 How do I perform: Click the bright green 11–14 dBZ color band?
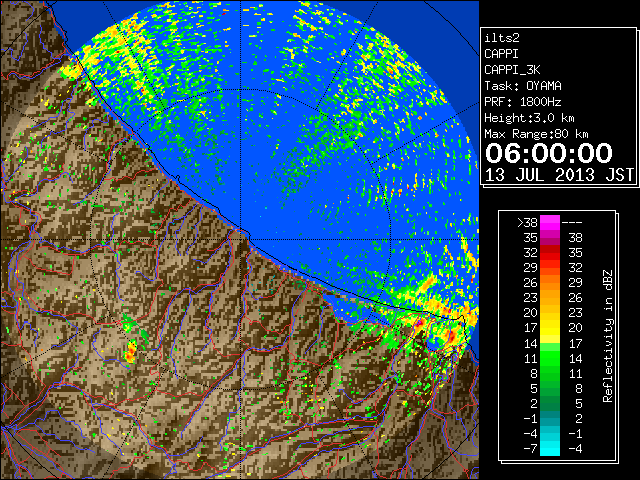point(550,358)
